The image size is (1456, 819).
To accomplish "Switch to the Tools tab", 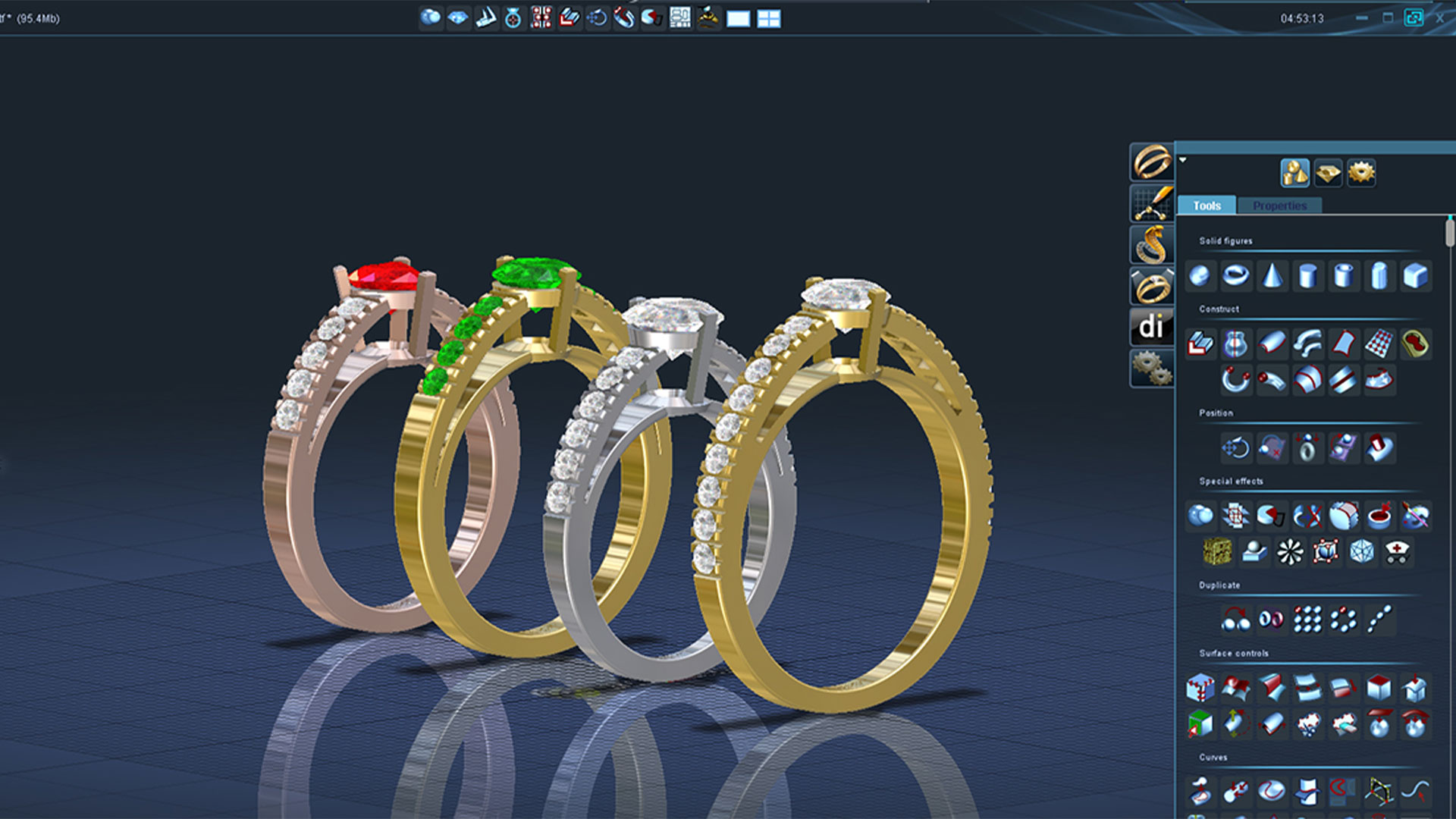I will pyautogui.click(x=1207, y=206).
